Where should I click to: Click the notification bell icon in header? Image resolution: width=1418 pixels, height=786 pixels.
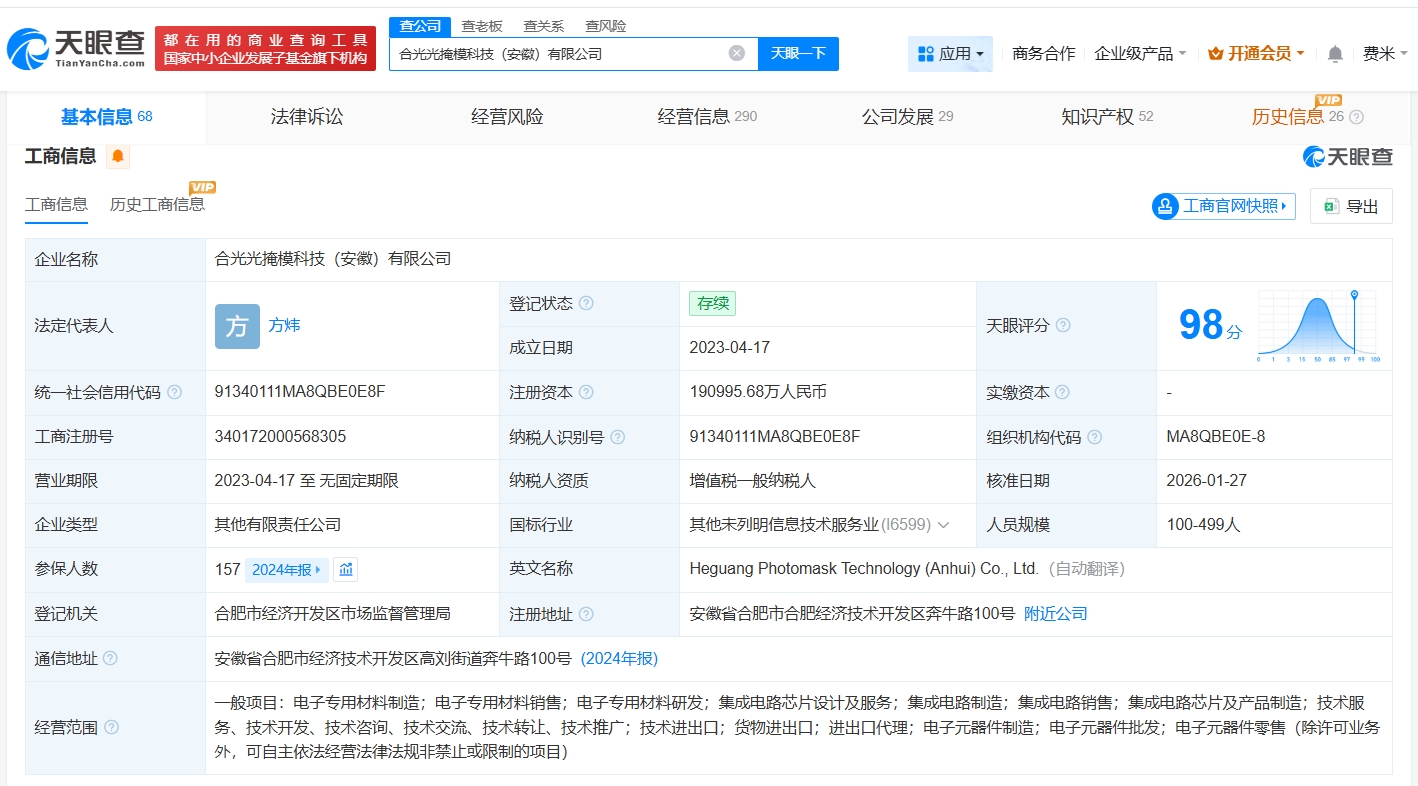pos(1335,54)
